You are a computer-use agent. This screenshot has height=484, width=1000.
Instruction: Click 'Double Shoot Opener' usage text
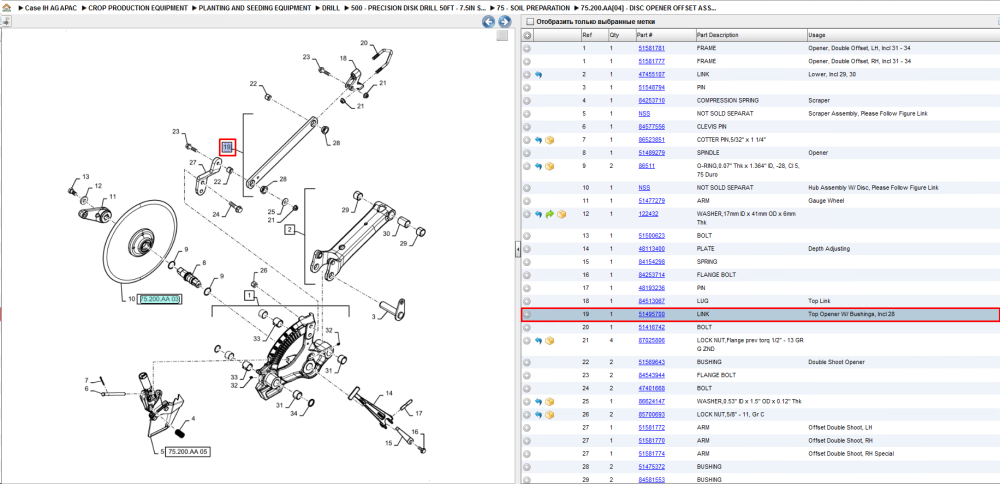836,362
